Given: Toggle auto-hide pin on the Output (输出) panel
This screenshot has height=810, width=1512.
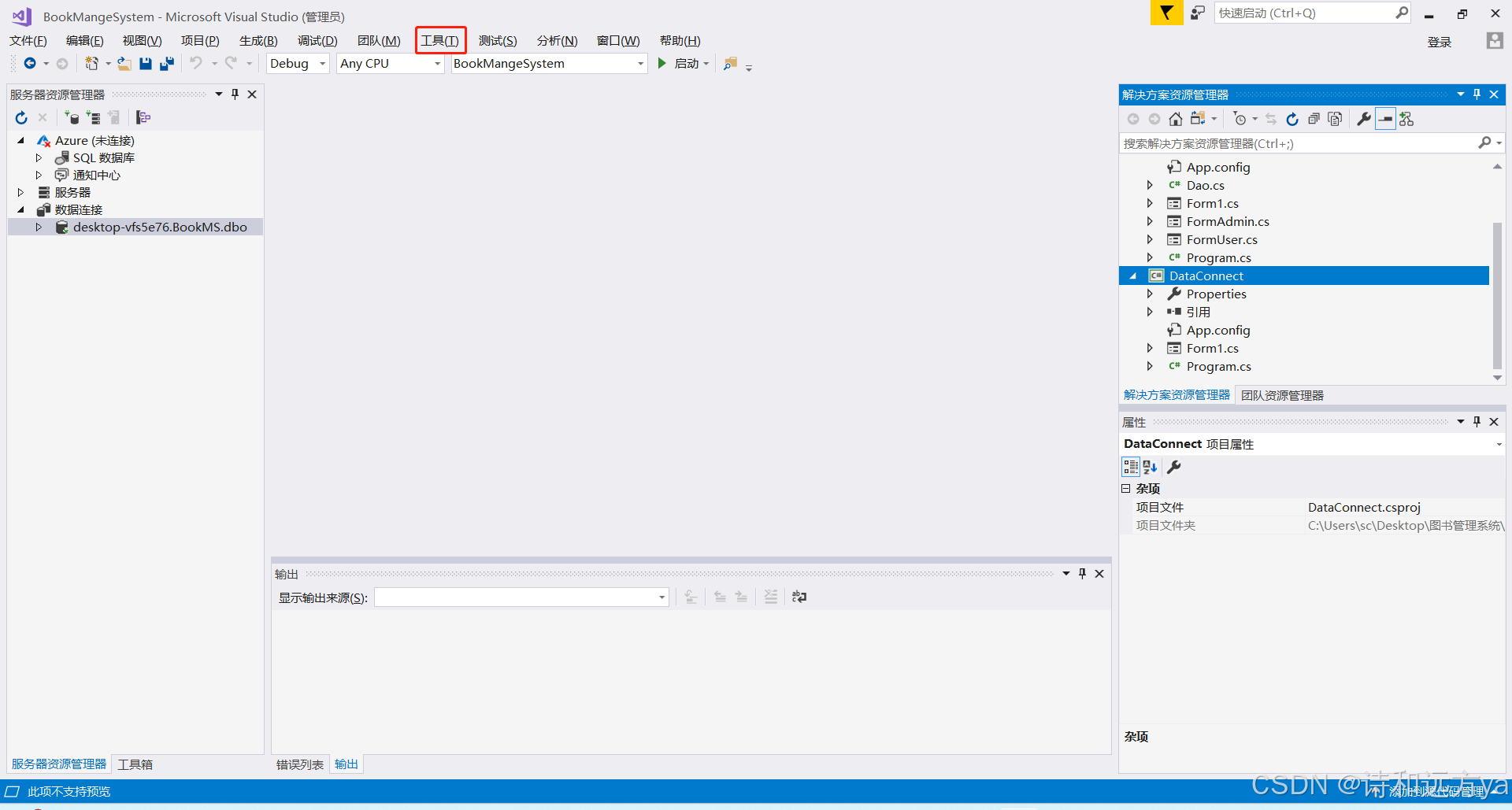Looking at the screenshot, I should 1082,574.
